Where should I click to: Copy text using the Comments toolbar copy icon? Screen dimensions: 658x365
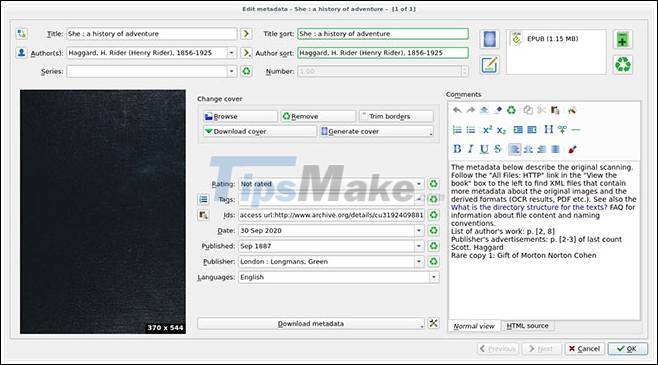[x=527, y=110]
